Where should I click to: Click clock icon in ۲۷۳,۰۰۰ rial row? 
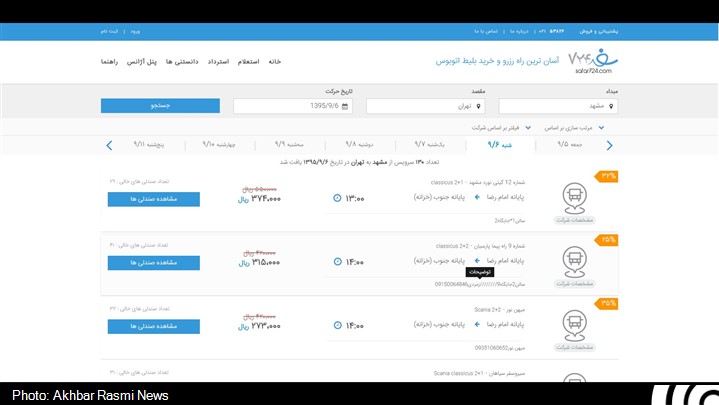tap(337, 325)
